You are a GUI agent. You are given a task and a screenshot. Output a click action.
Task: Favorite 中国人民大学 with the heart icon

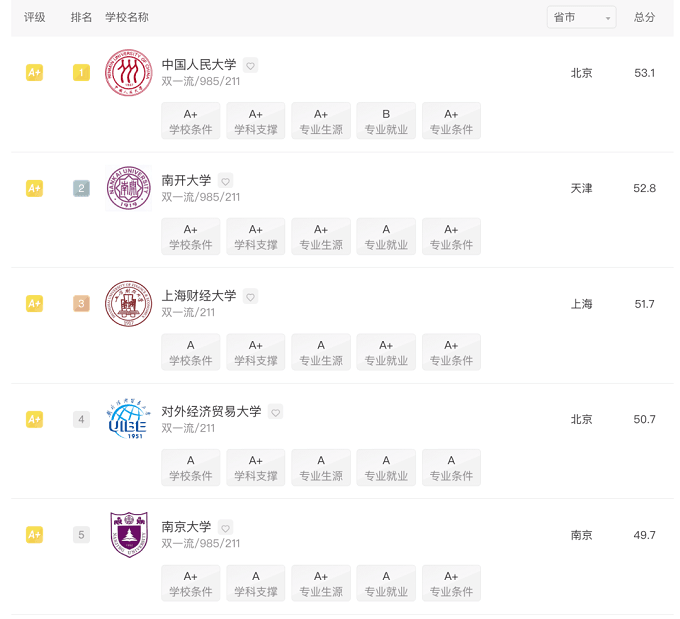tap(251, 65)
